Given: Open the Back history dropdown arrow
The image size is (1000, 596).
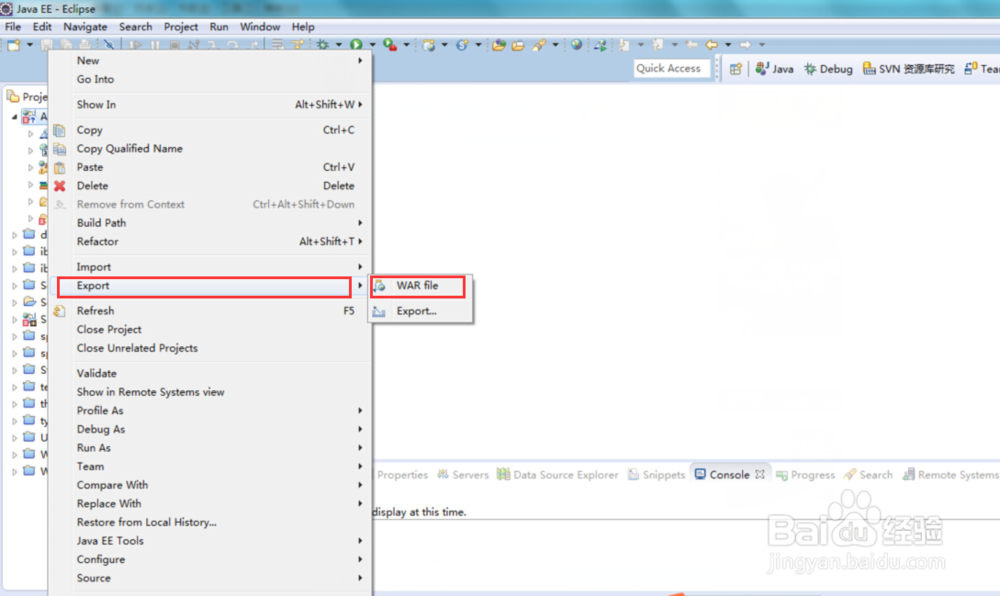Looking at the screenshot, I should [x=728, y=45].
